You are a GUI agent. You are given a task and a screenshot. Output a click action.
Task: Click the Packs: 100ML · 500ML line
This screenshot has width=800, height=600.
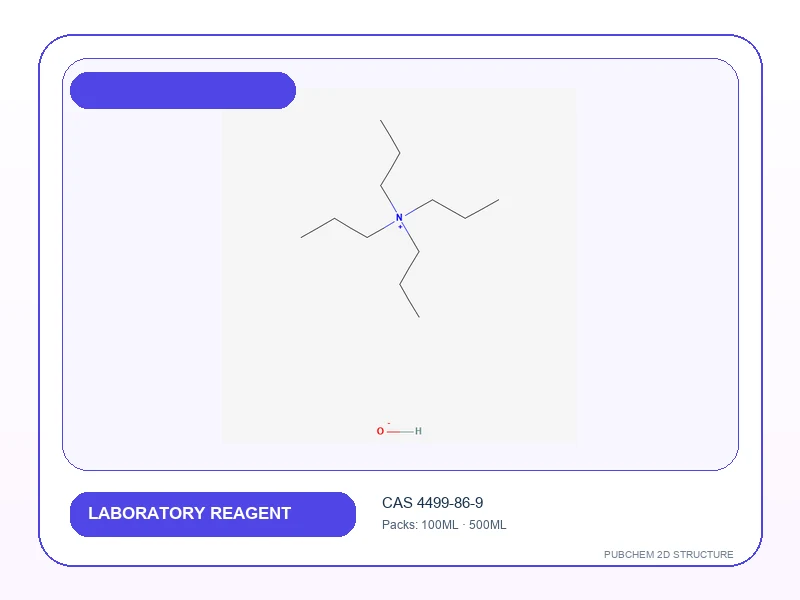point(444,525)
